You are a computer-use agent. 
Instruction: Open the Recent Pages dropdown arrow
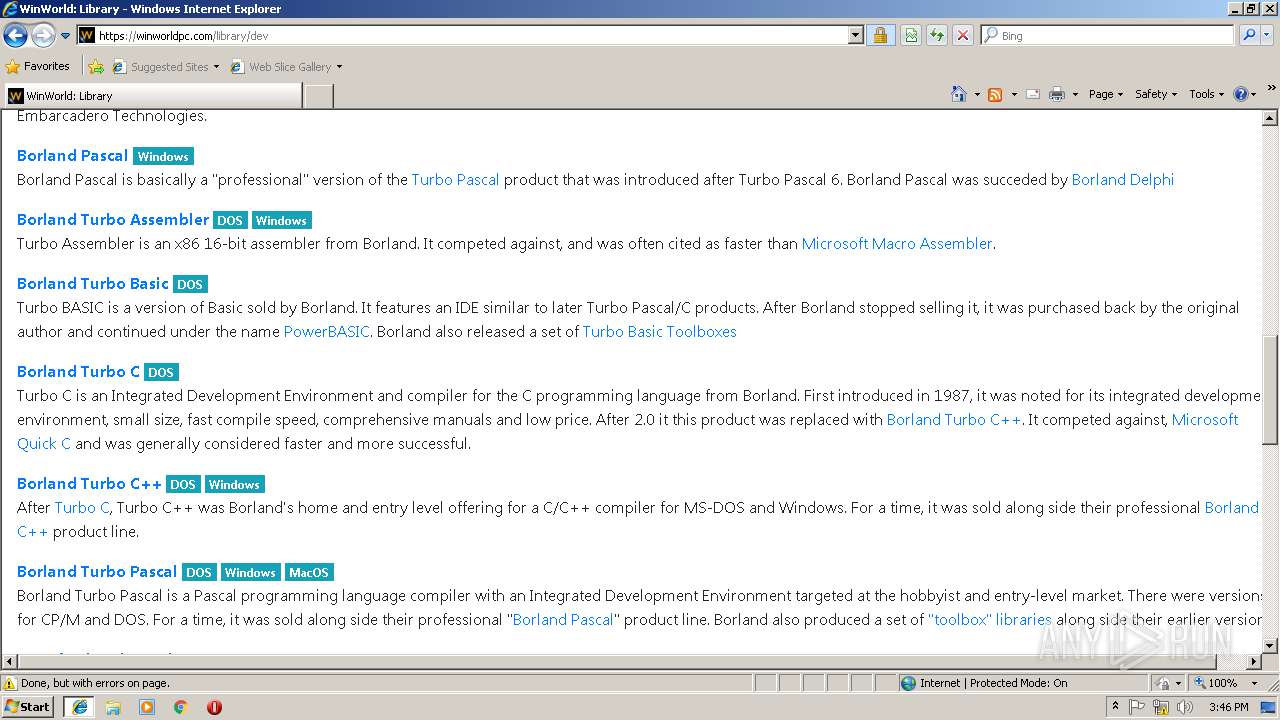click(66, 36)
